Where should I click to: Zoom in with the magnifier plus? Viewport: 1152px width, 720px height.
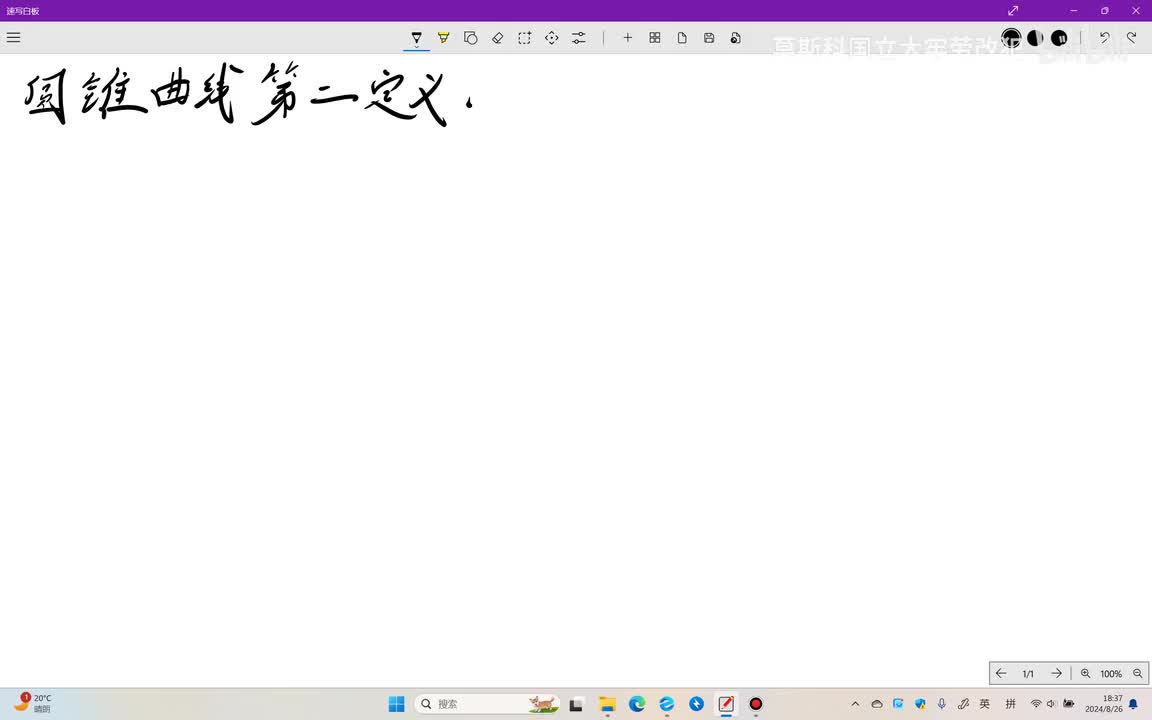[1085, 673]
